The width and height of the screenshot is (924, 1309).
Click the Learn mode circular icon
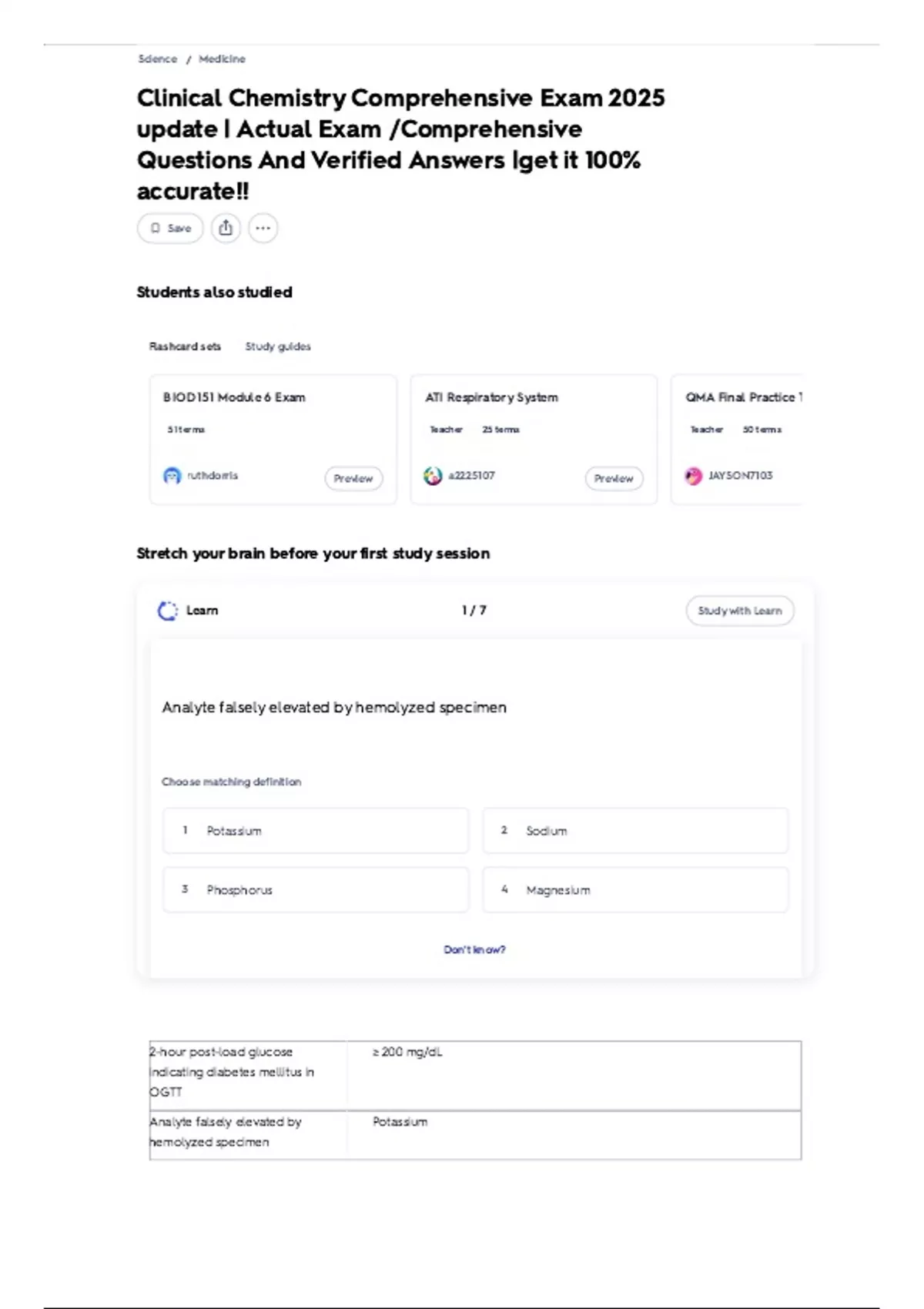tap(167, 611)
